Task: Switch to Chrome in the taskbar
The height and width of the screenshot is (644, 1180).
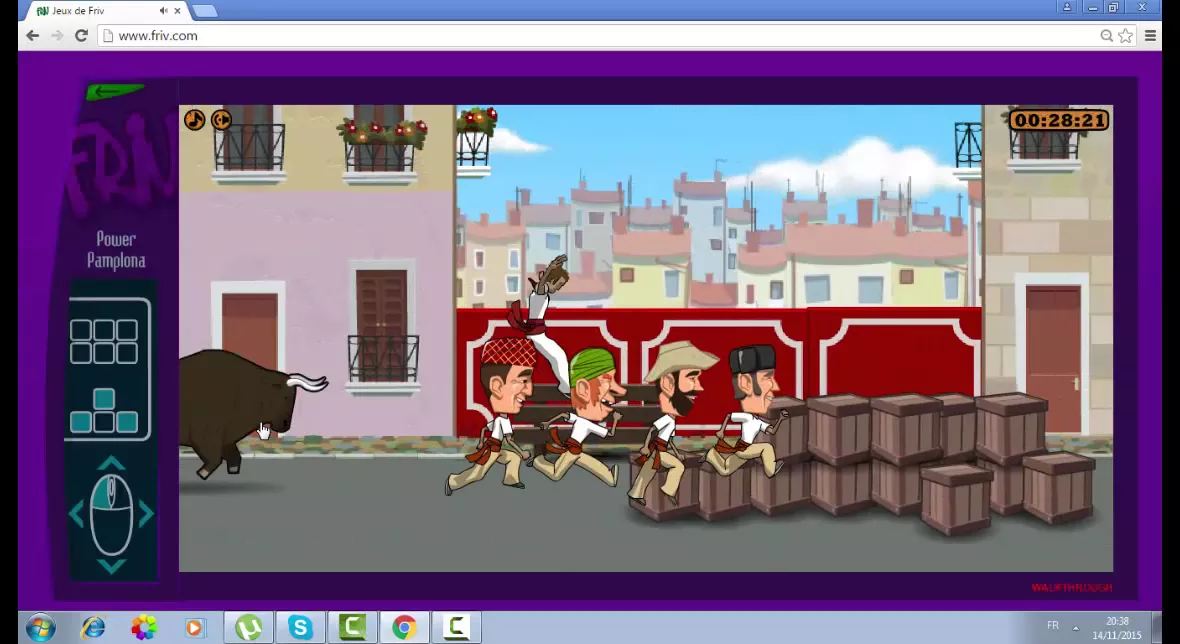Action: (404, 627)
